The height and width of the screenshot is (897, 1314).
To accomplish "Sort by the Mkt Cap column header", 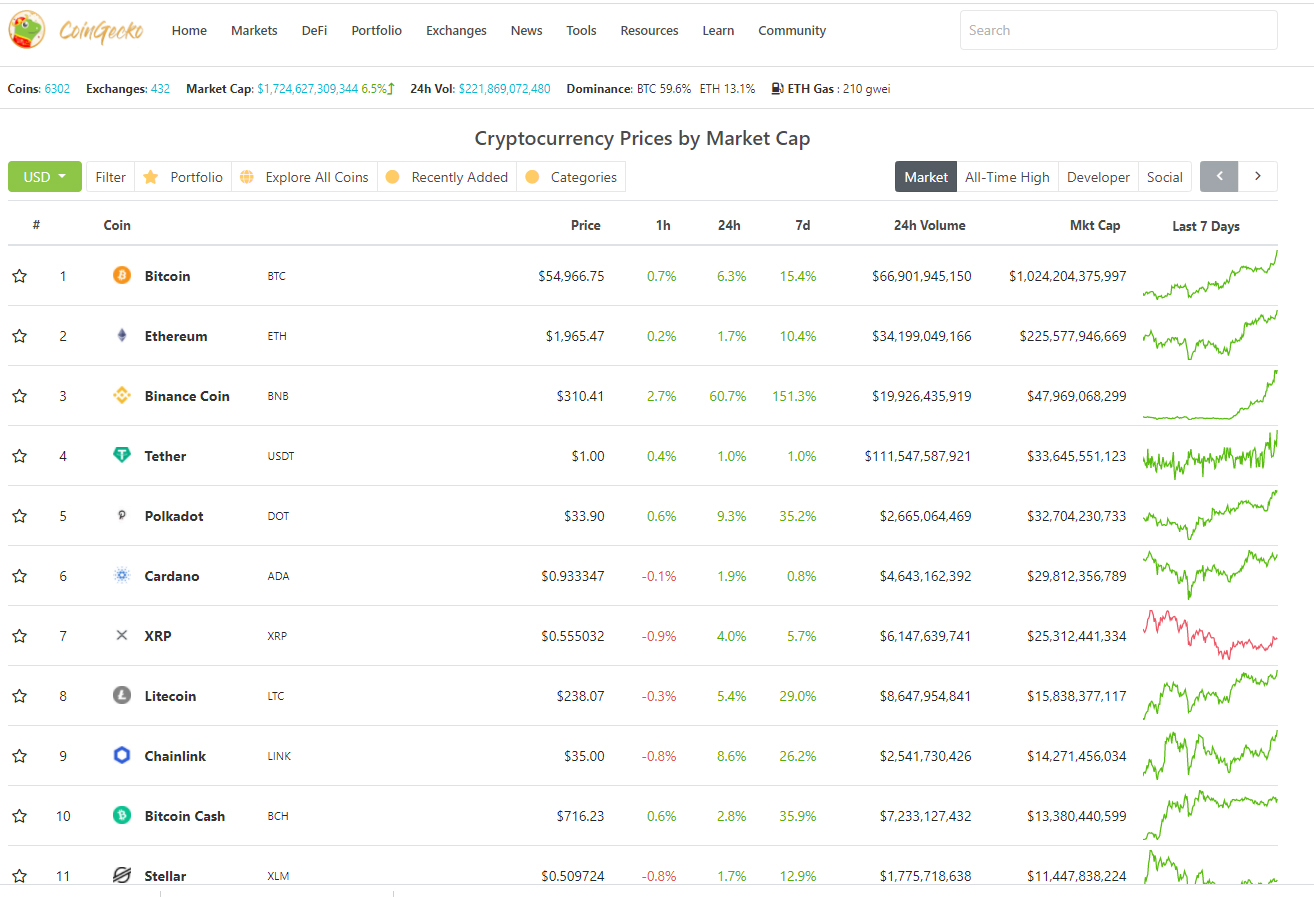I will 1095,226.
